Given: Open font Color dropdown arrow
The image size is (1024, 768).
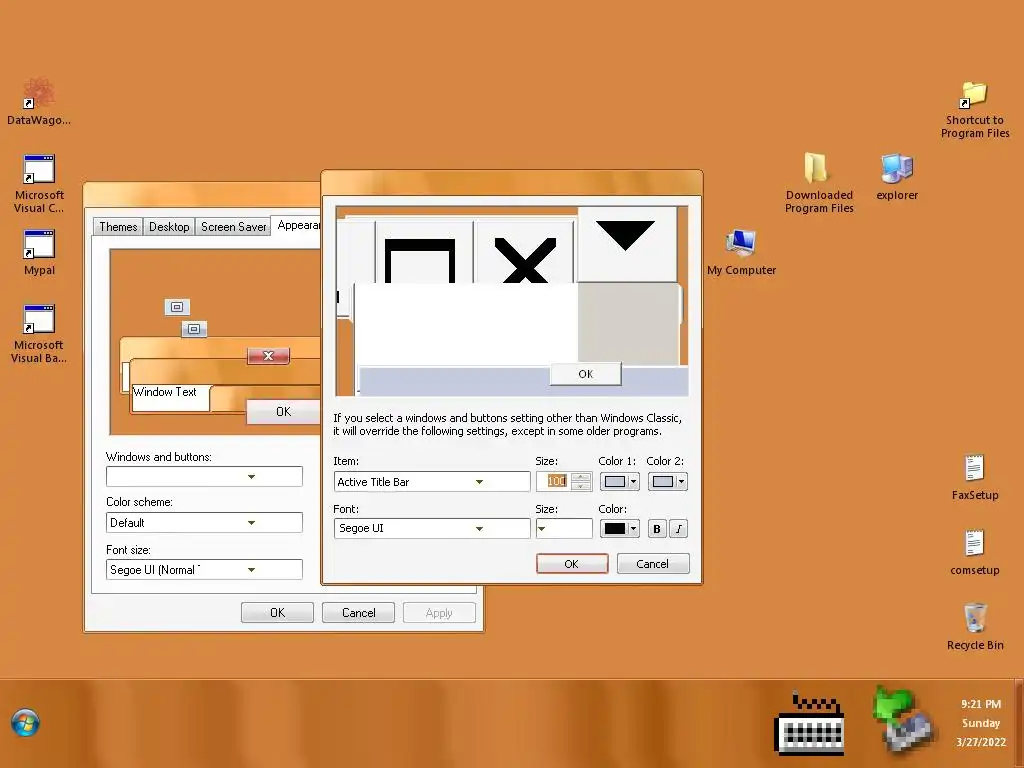Looking at the screenshot, I should coord(633,528).
